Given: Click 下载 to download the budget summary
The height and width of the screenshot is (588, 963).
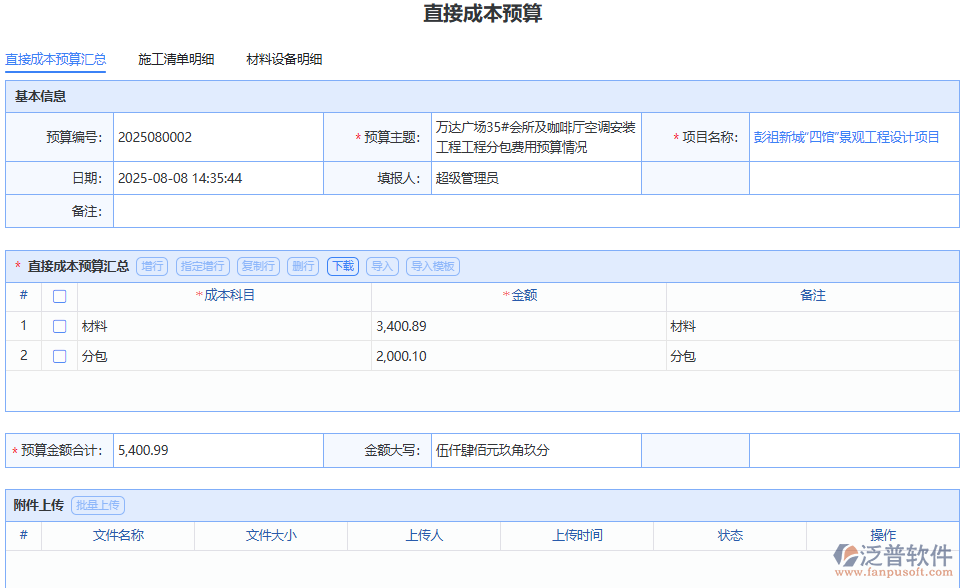Looking at the screenshot, I should click(342, 266).
